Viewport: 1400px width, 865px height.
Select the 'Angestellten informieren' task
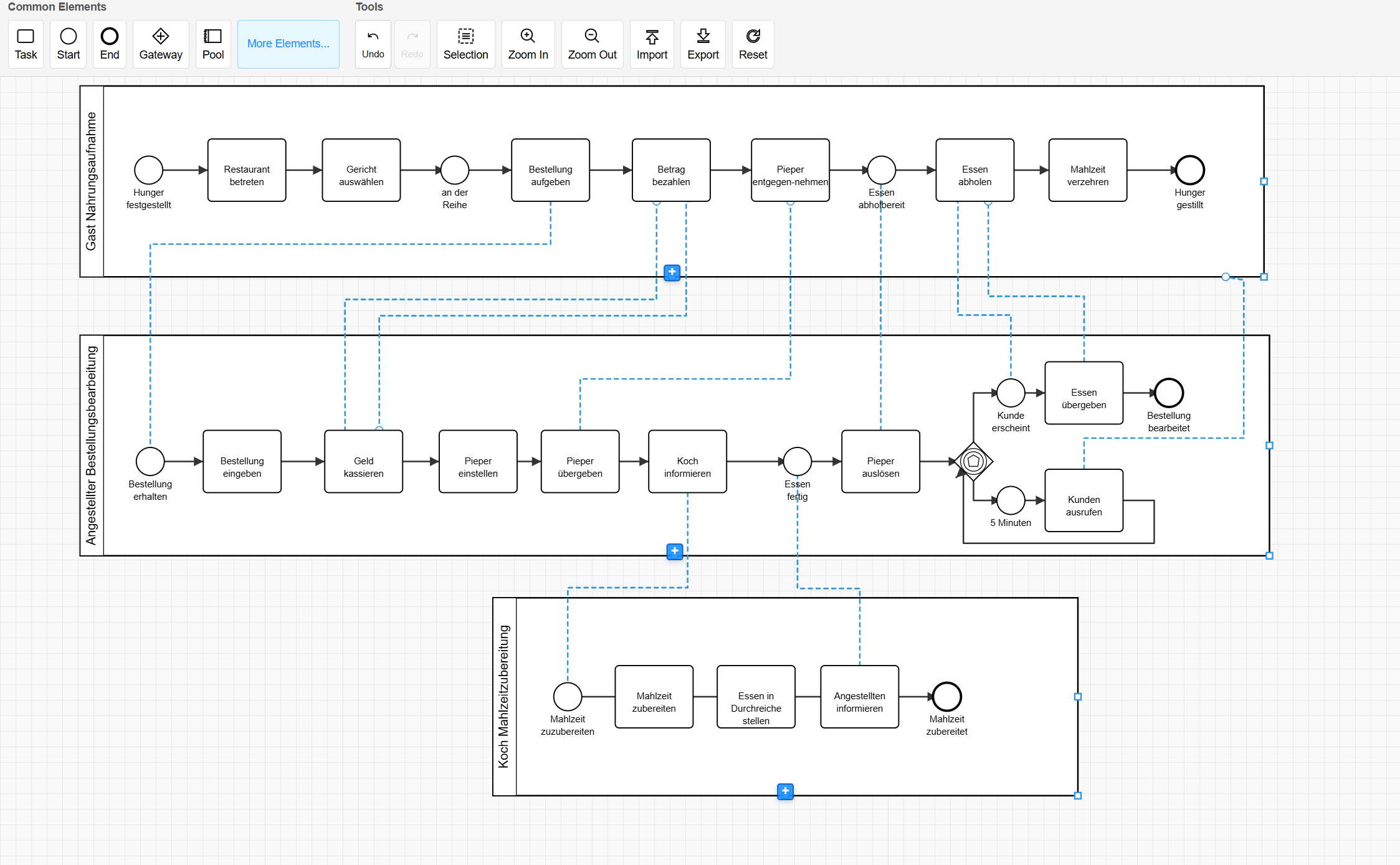click(860, 697)
